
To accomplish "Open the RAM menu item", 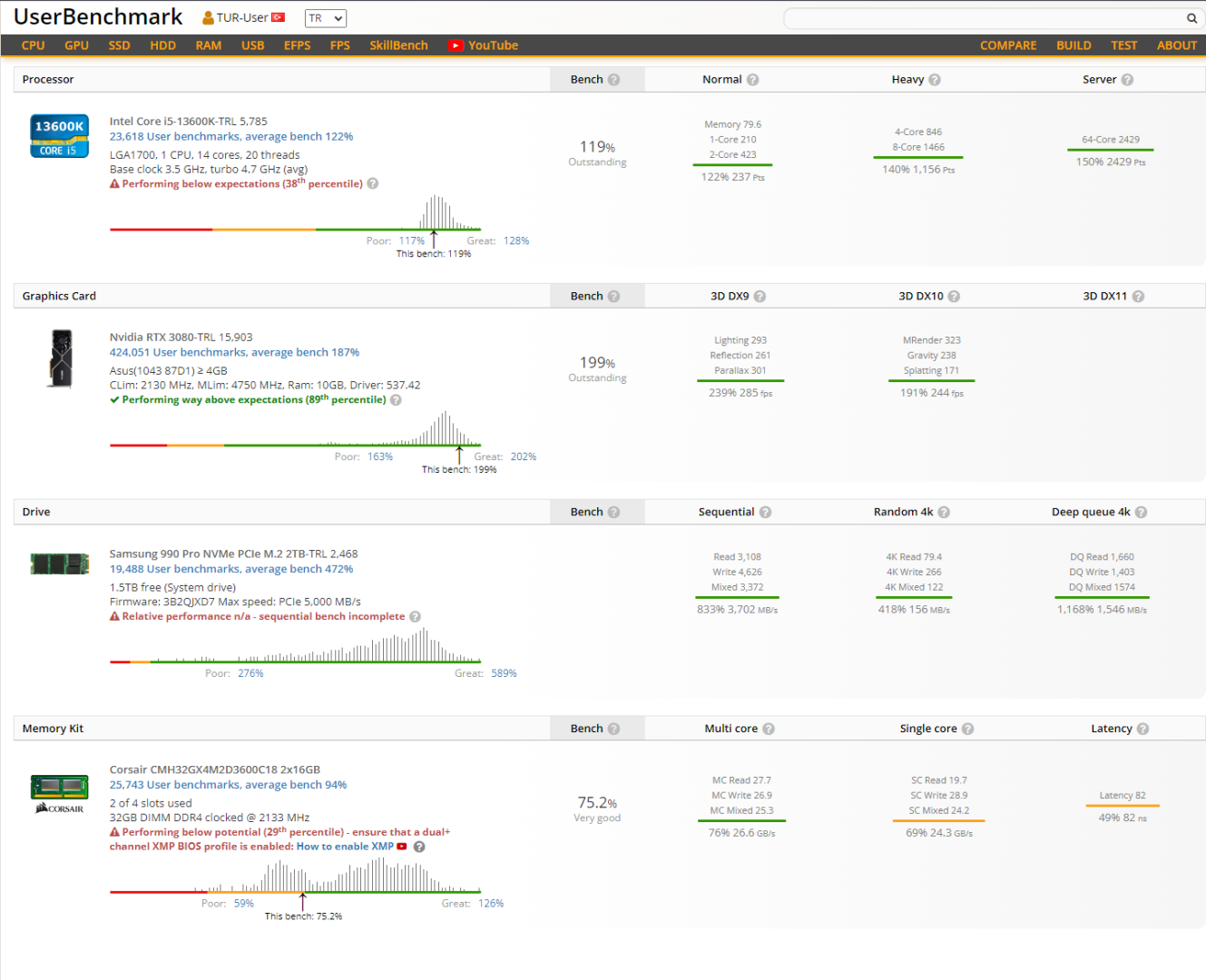I will tap(209, 45).
